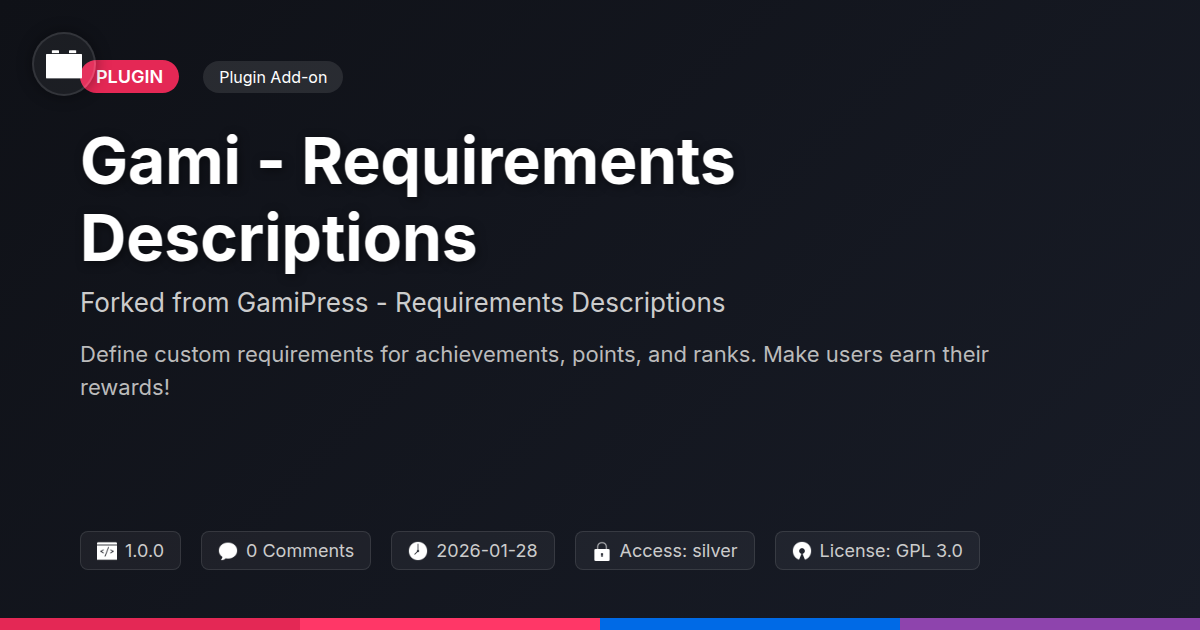1200x630 pixels.
Task: Click the plugin block icon in the circle
Action: [x=64, y=64]
